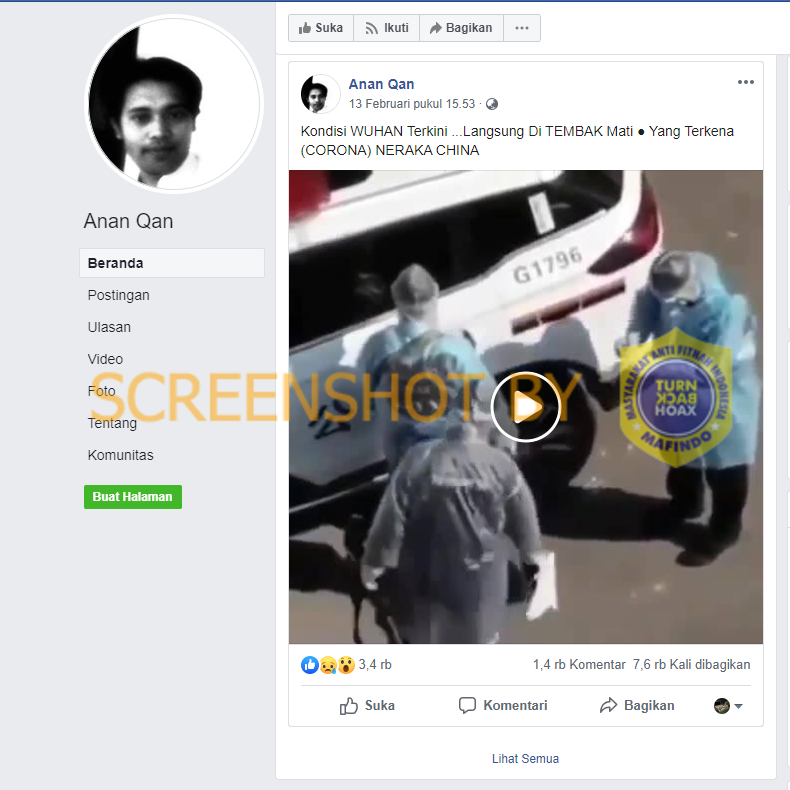Viewport: 790px width, 790px height.
Task: Play the Wuhan video
Action: (525, 406)
